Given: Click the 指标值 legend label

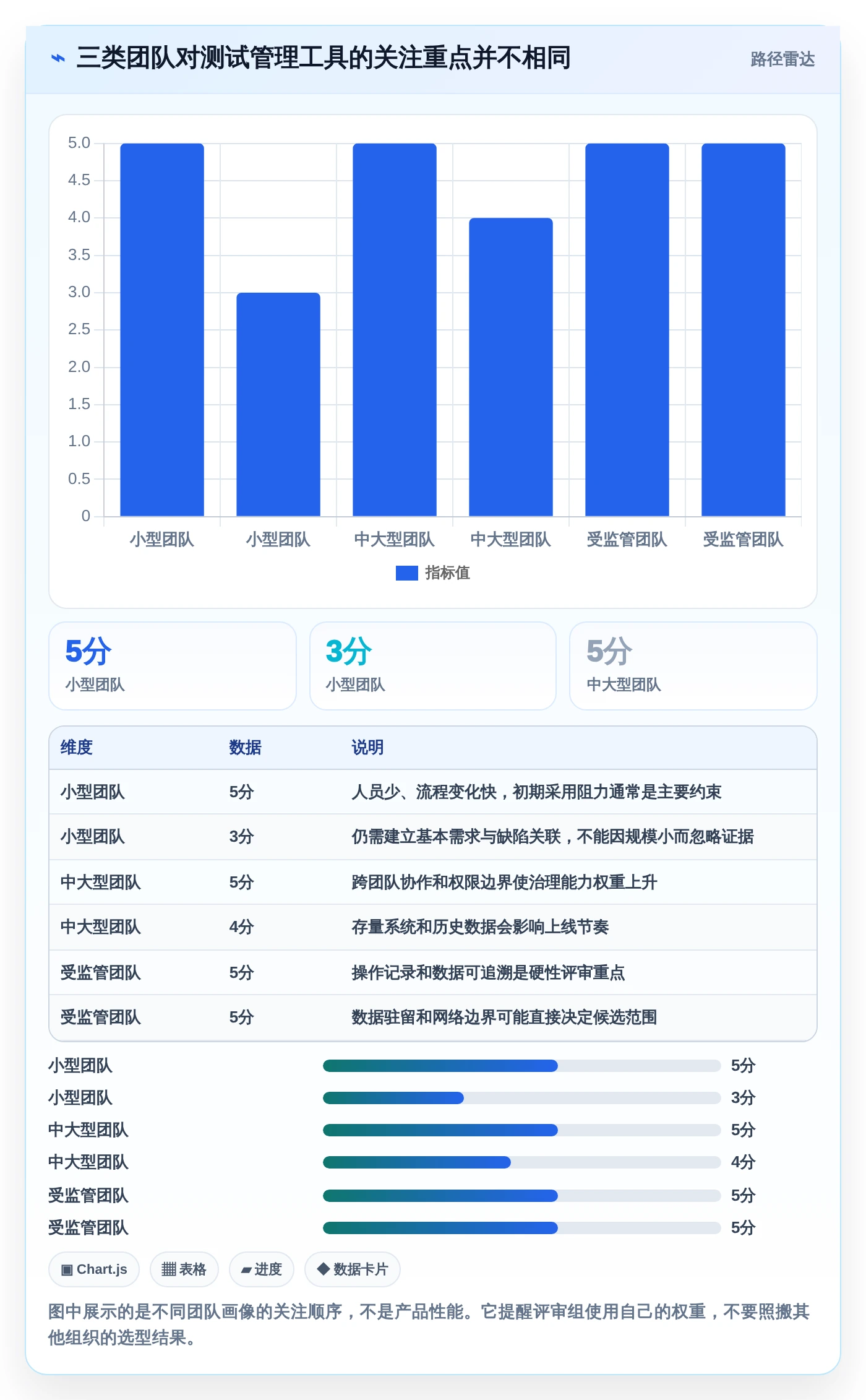Looking at the screenshot, I should coord(447,573).
